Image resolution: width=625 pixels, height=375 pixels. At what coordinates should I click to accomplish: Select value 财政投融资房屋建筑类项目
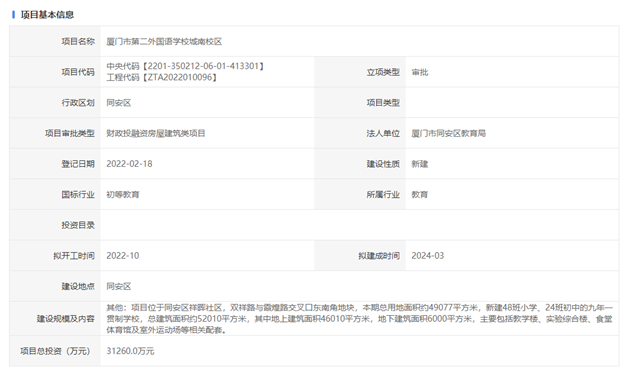coord(155,134)
